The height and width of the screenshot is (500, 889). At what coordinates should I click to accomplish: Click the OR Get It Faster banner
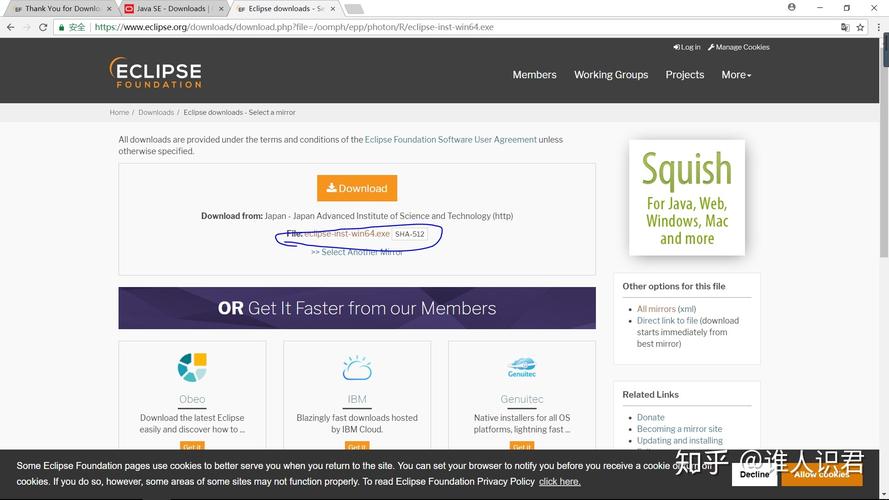click(x=357, y=308)
